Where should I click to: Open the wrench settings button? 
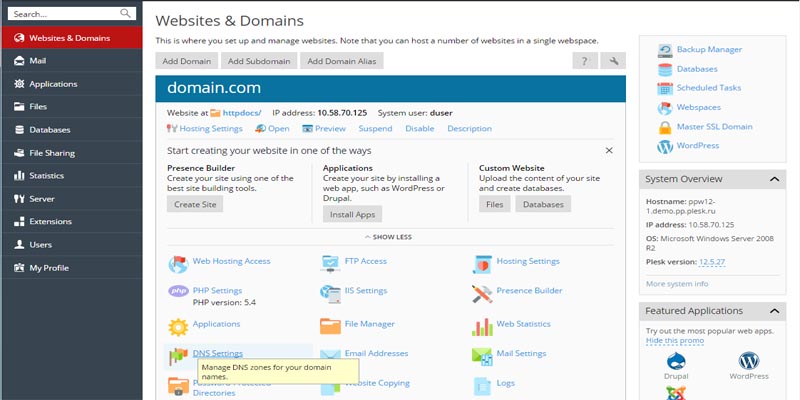[613, 61]
